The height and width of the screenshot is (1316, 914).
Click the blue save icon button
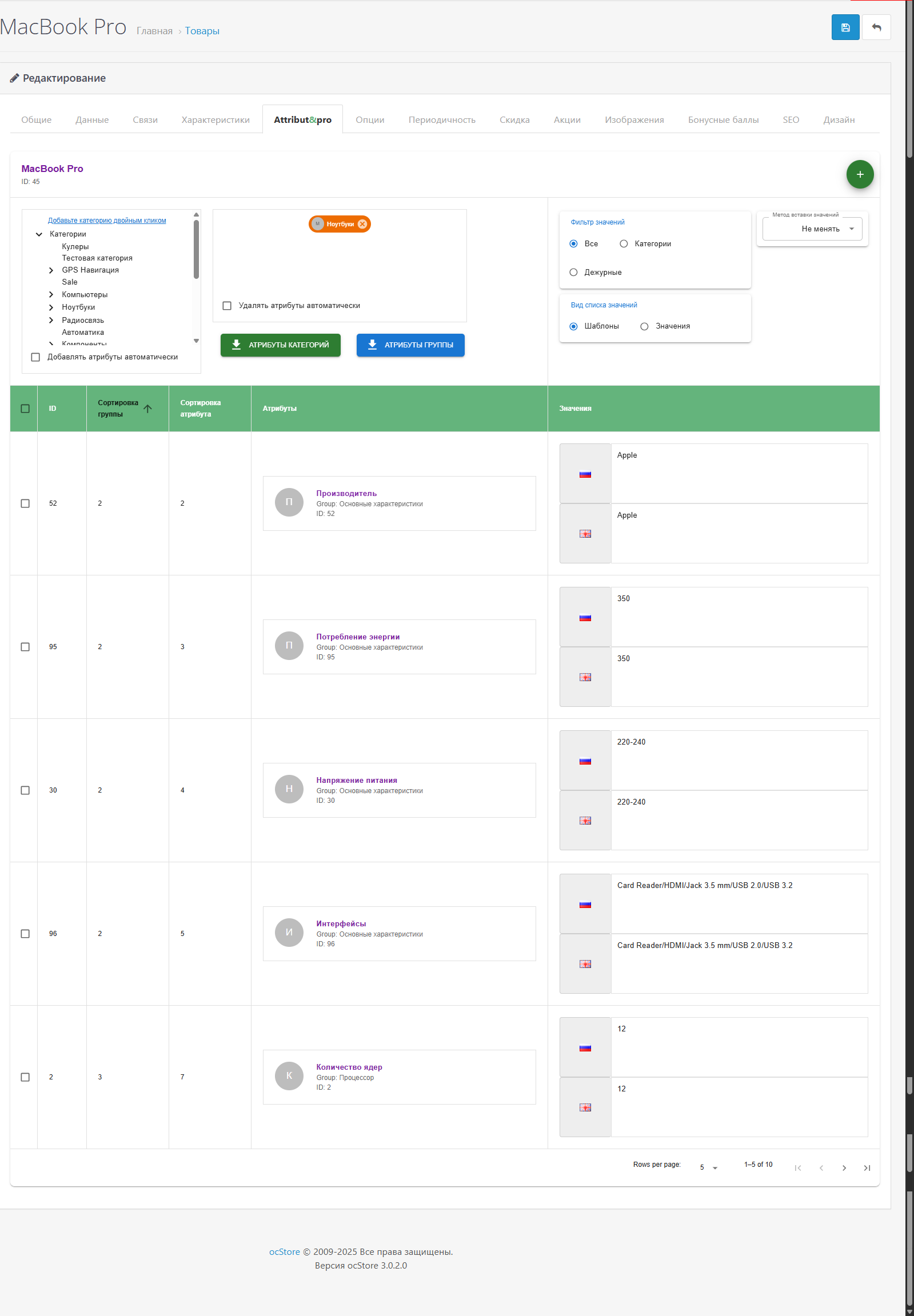point(845,27)
